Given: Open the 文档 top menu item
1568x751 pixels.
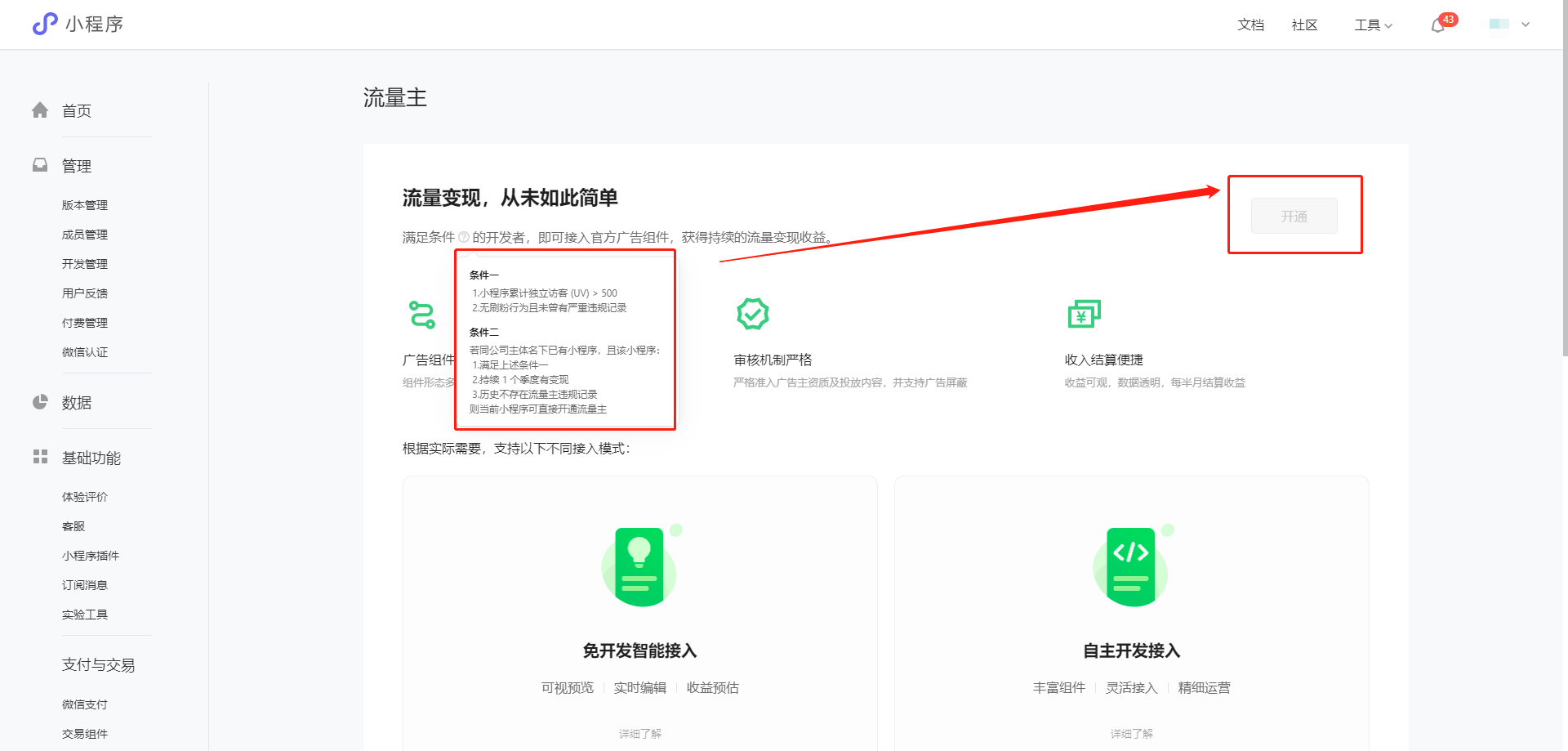Looking at the screenshot, I should tap(1250, 25).
